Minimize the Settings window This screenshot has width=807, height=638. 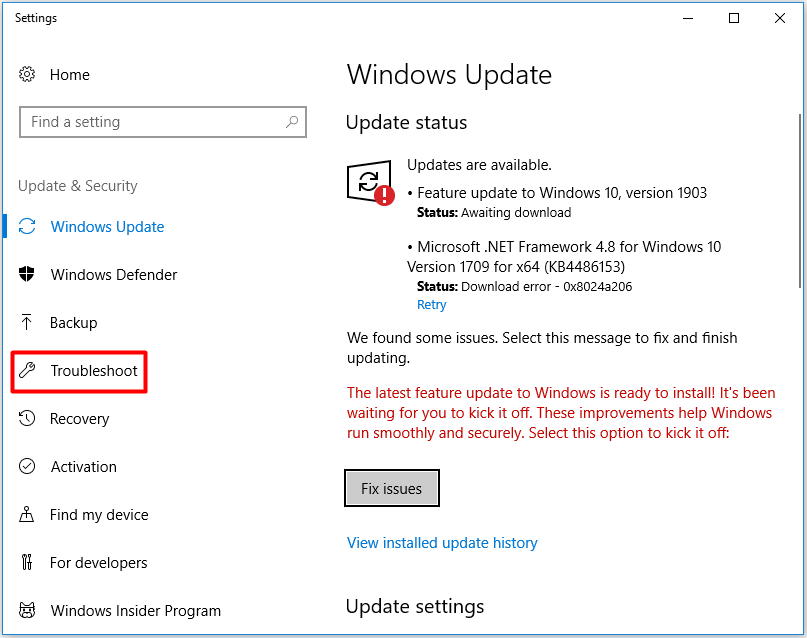pyautogui.click(x=688, y=18)
